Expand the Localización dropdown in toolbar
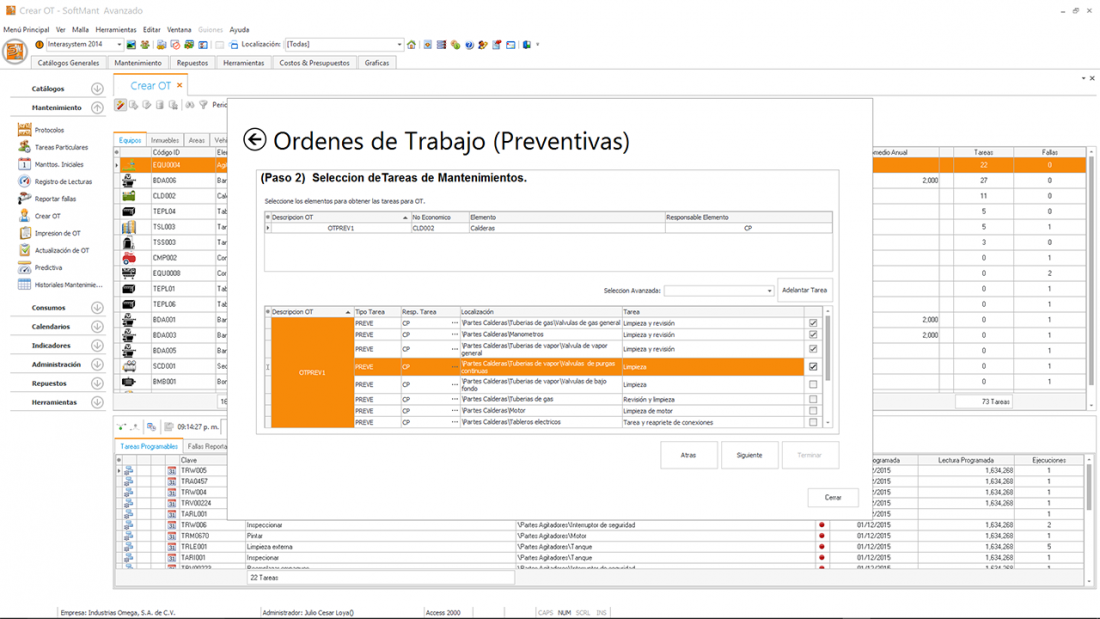 click(398, 45)
